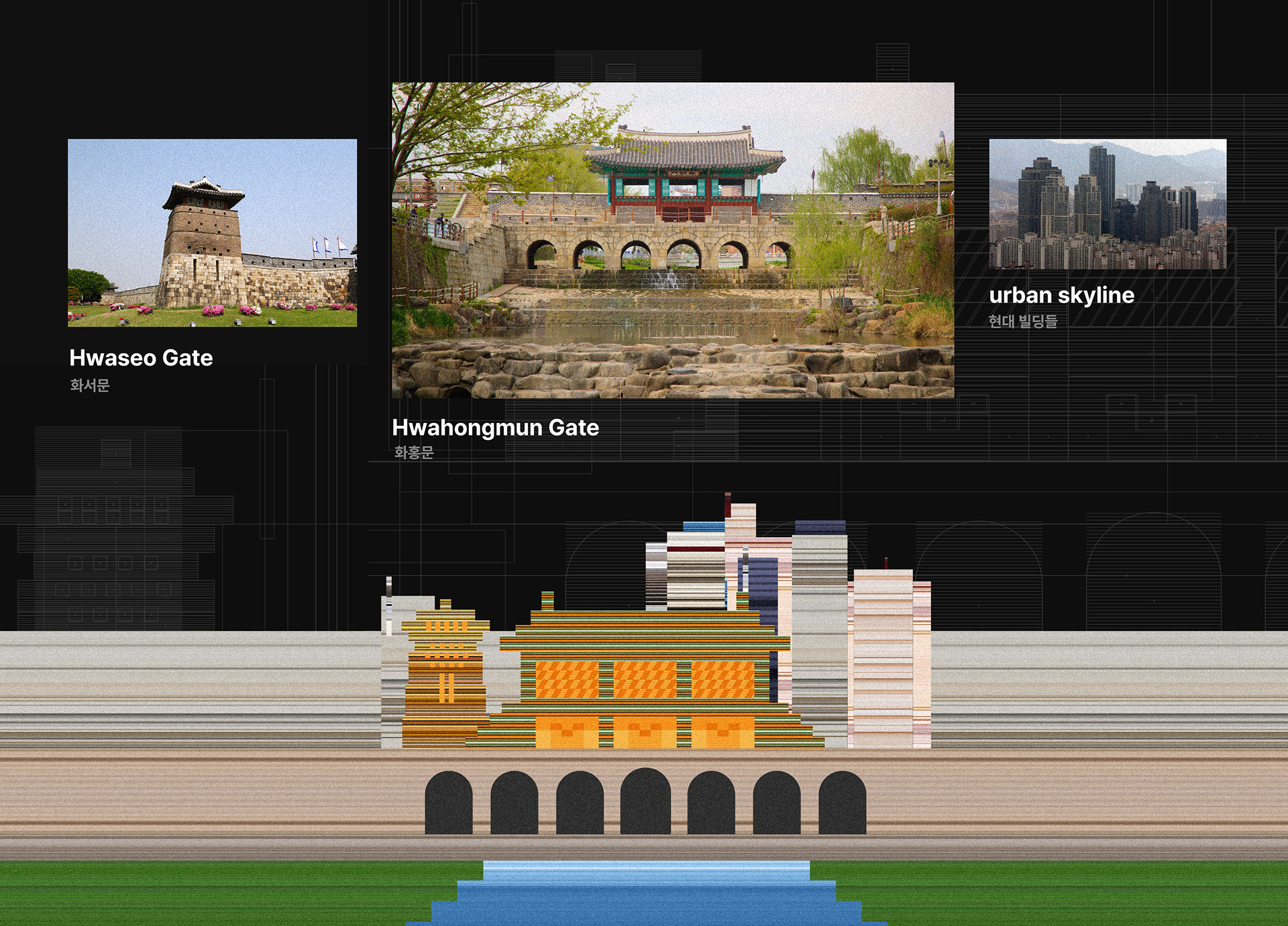The height and width of the screenshot is (926, 1288).
Task: Select the Korean caption 현대 빌딩들
Action: point(1022,322)
